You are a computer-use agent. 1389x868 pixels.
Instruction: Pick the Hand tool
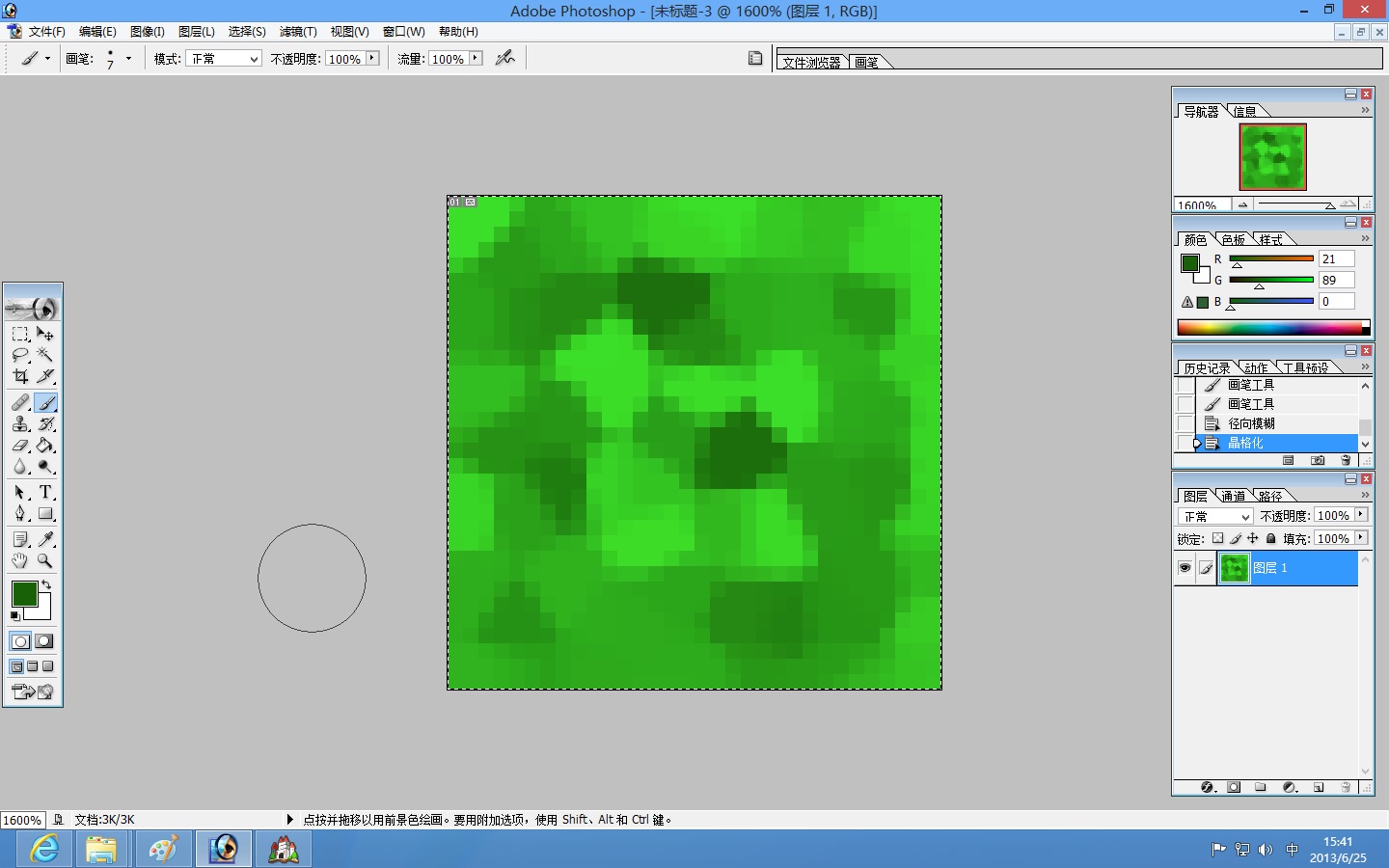tap(20, 560)
